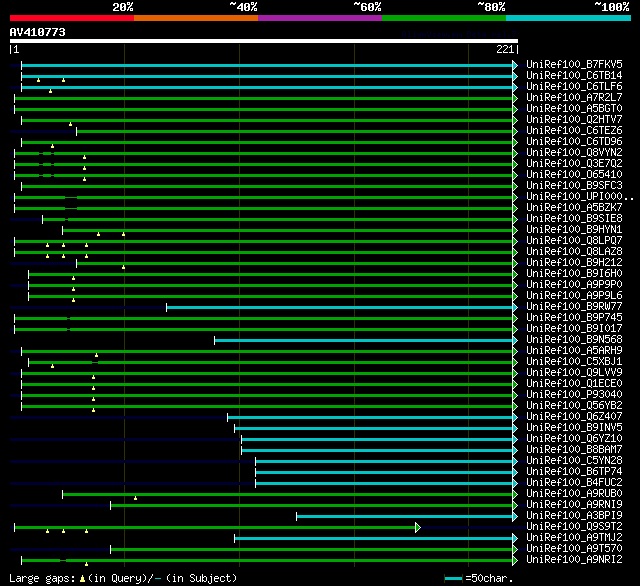This screenshot has height=586, width=640.
Task: Click the UniRef100_A7R2L7 label
Action: click(574, 98)
